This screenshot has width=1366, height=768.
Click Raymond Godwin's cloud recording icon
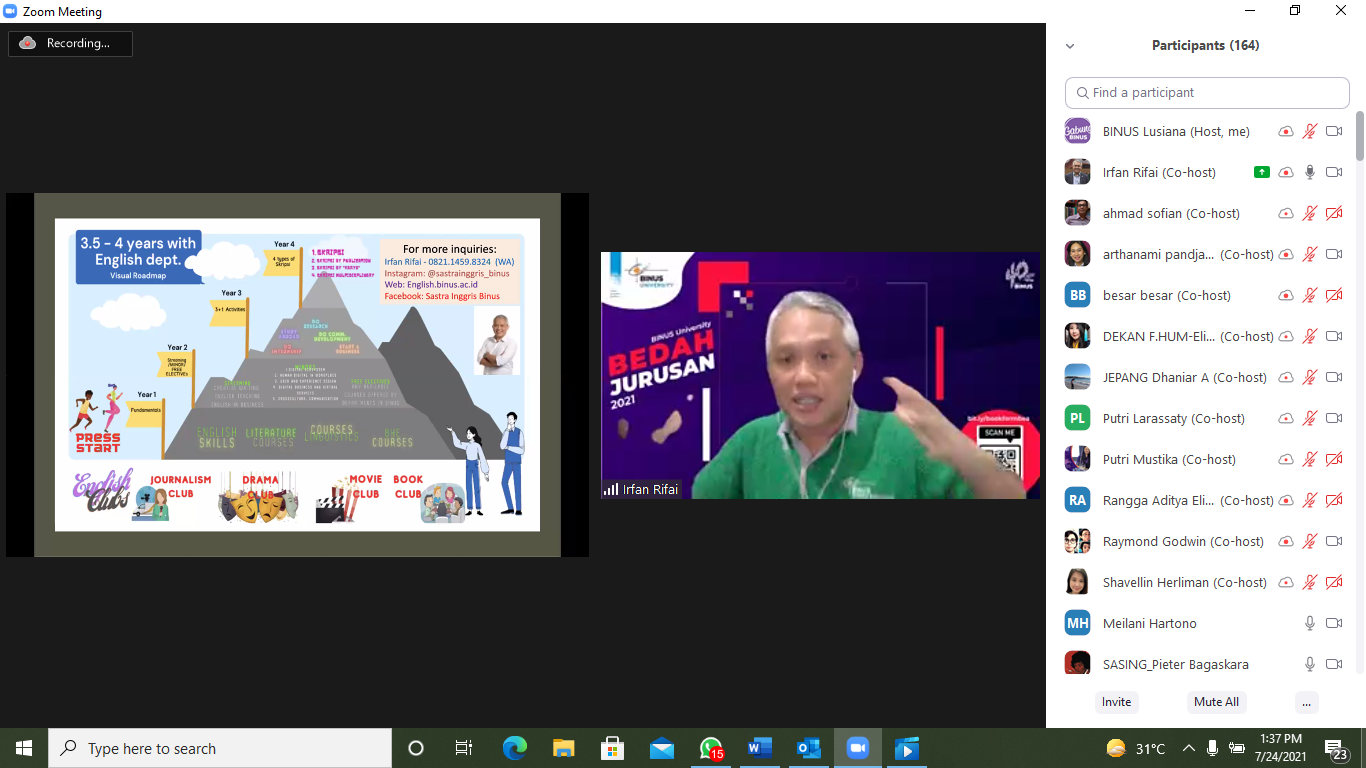tap(1286, 541)
